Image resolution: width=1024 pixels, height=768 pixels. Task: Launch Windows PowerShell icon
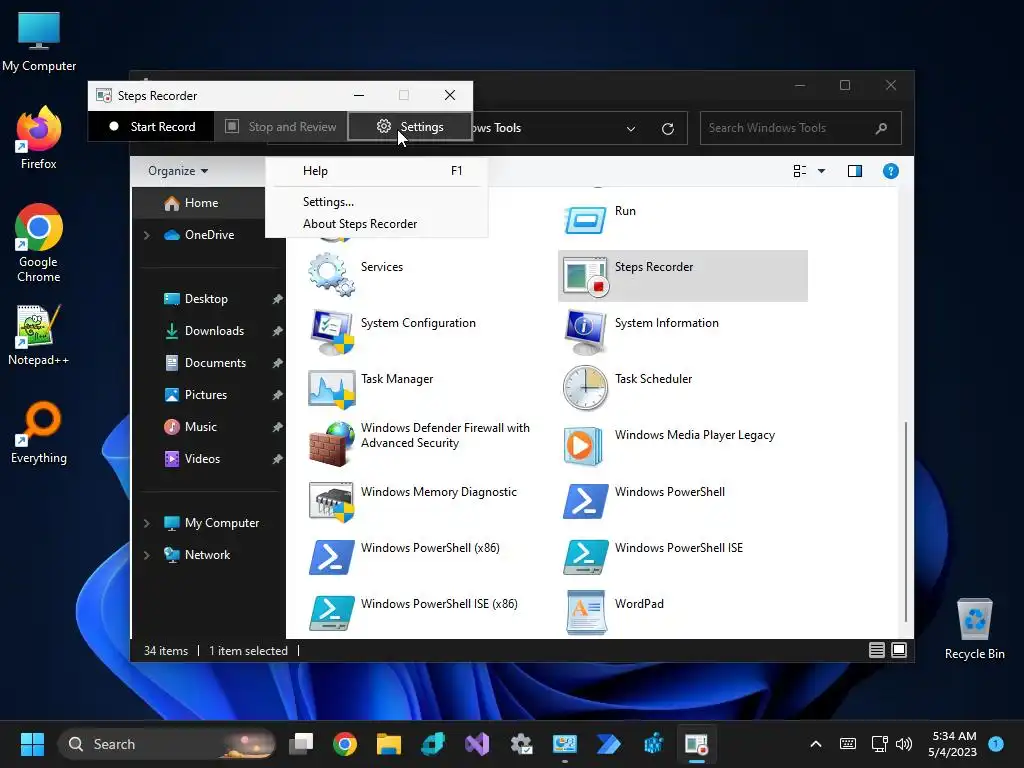(x=585, y=502)
